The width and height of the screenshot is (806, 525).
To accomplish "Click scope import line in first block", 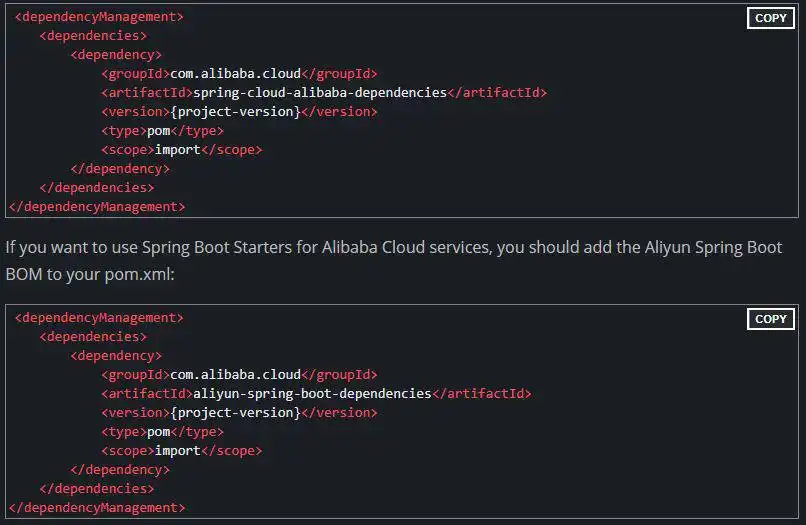I will click(181, 150).
